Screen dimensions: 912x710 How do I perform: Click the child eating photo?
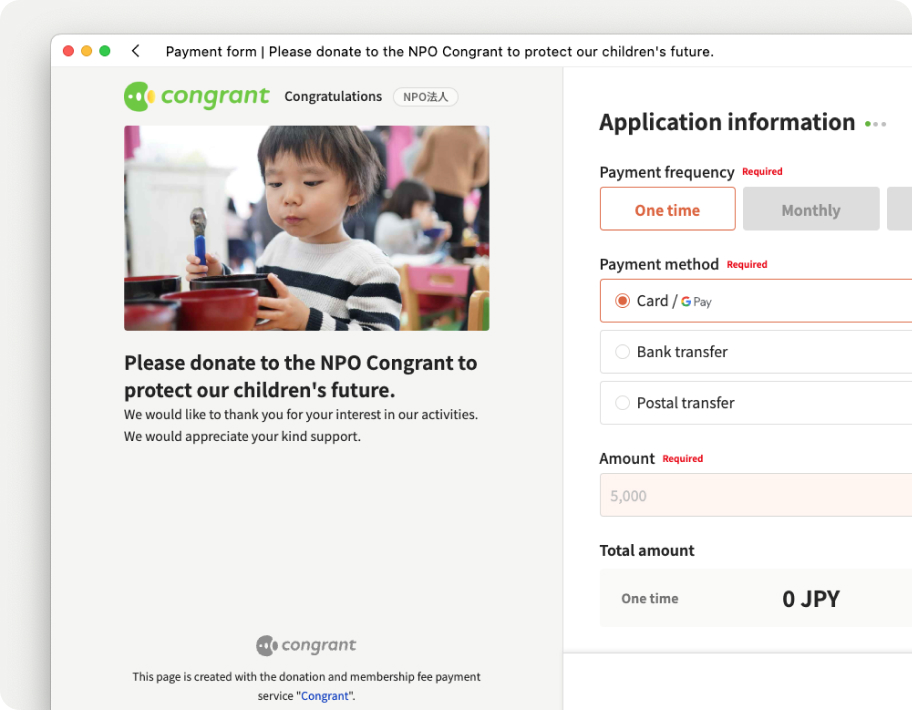click(x=307, y=229)
